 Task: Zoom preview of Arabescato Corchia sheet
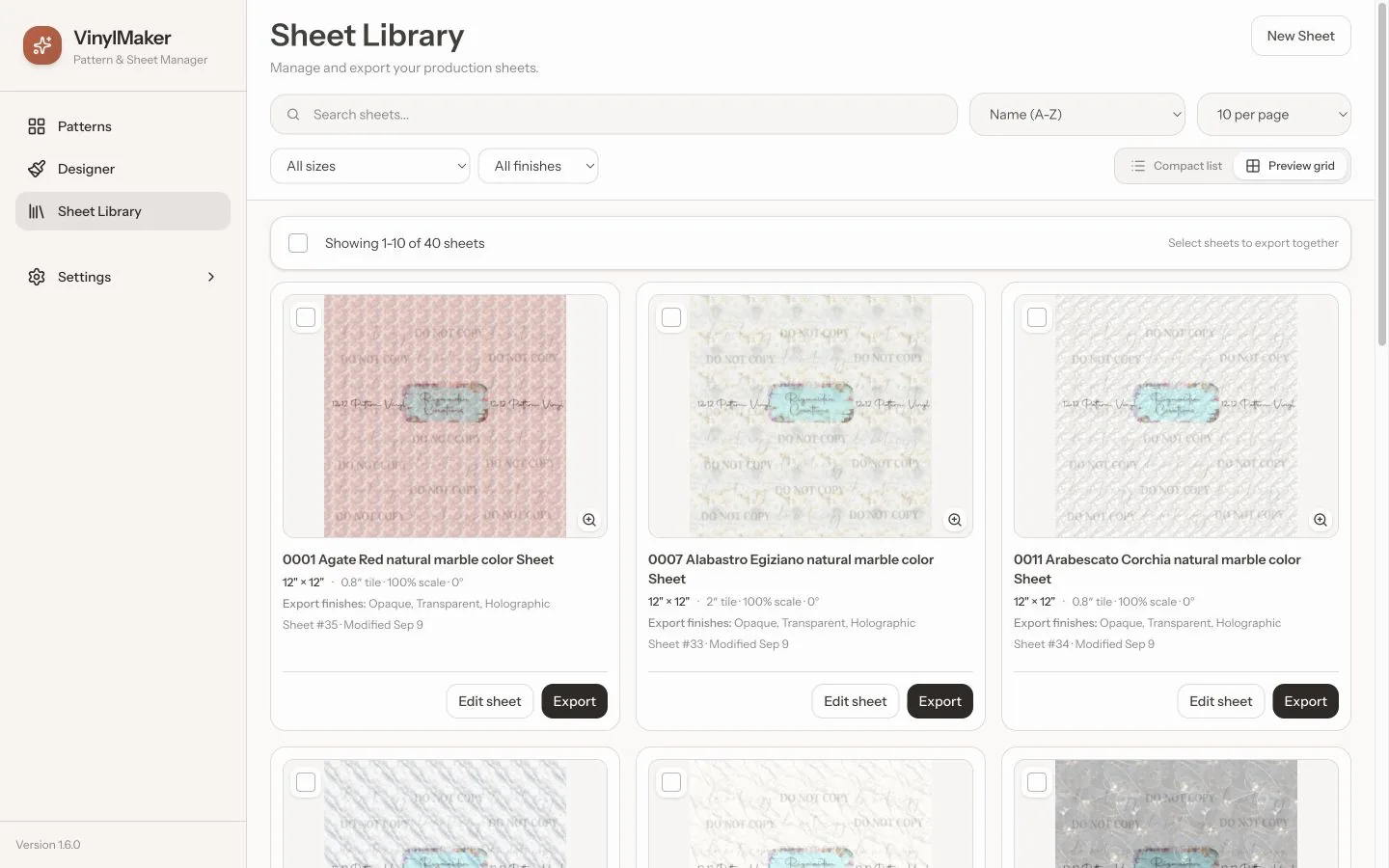pos(1321,520)
